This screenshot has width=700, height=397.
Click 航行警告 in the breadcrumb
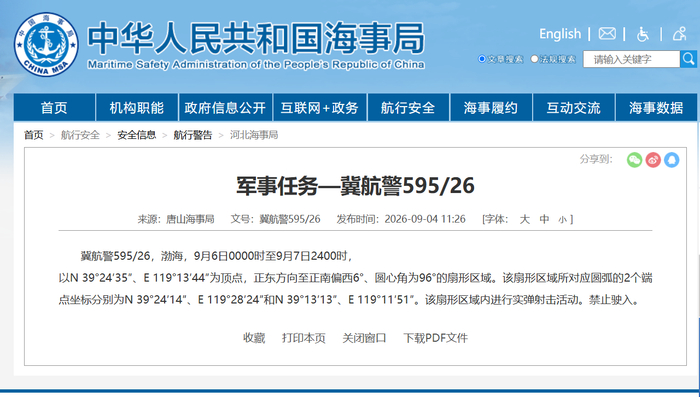tap(193, 135)
